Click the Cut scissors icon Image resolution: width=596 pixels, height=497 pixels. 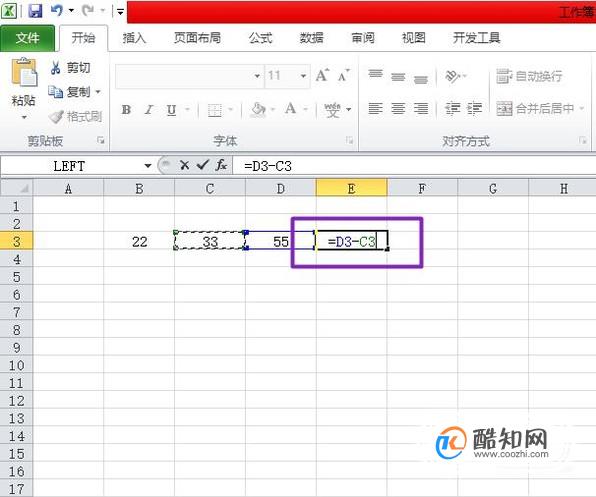click(x=55, y=68)
